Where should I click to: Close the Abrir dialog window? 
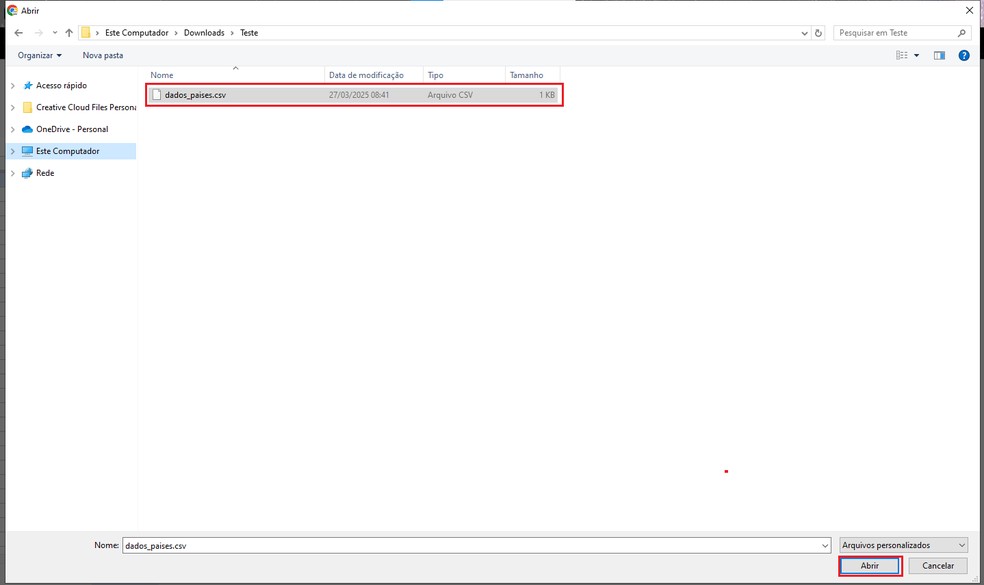969,10
